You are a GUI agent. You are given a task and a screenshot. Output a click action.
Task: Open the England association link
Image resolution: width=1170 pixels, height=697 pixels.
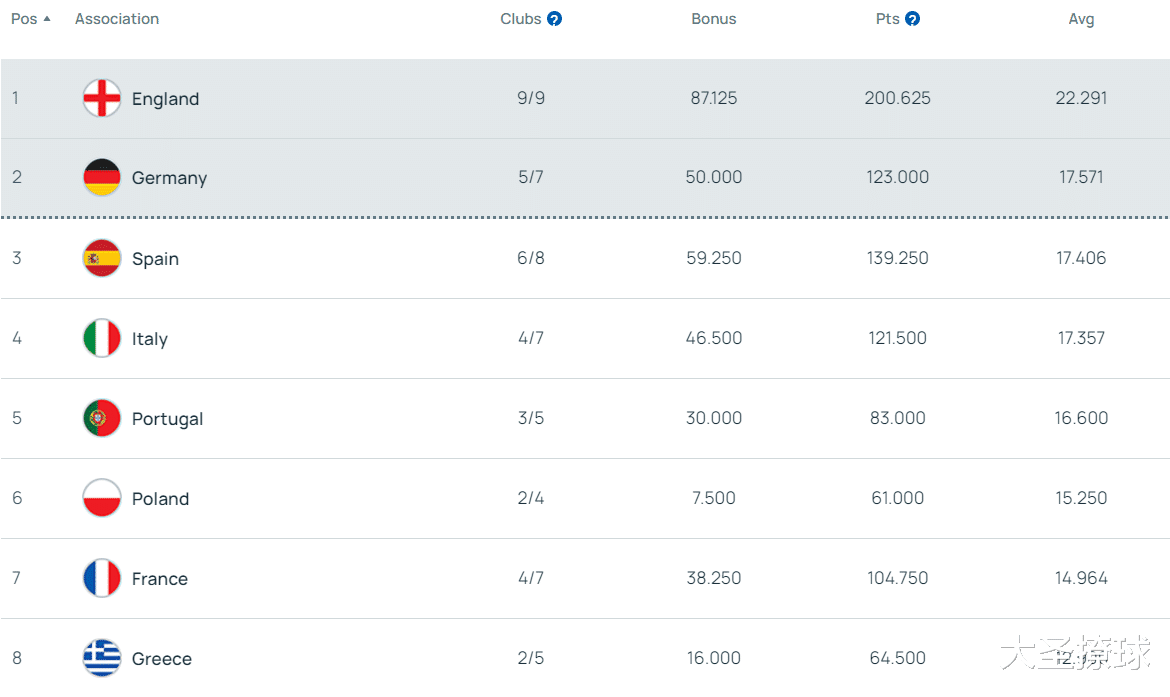pyautogui.click(x=165, y=99)
